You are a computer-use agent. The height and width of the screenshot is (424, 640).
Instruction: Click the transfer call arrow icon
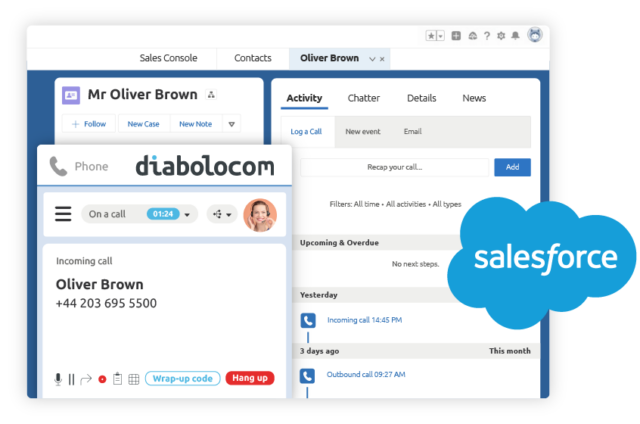coord(86,380)
